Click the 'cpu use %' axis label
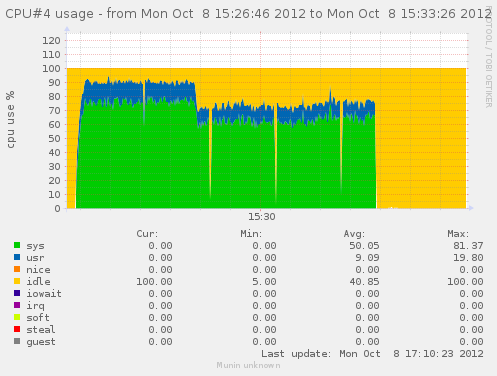497x376 pixels. point(10,120)
